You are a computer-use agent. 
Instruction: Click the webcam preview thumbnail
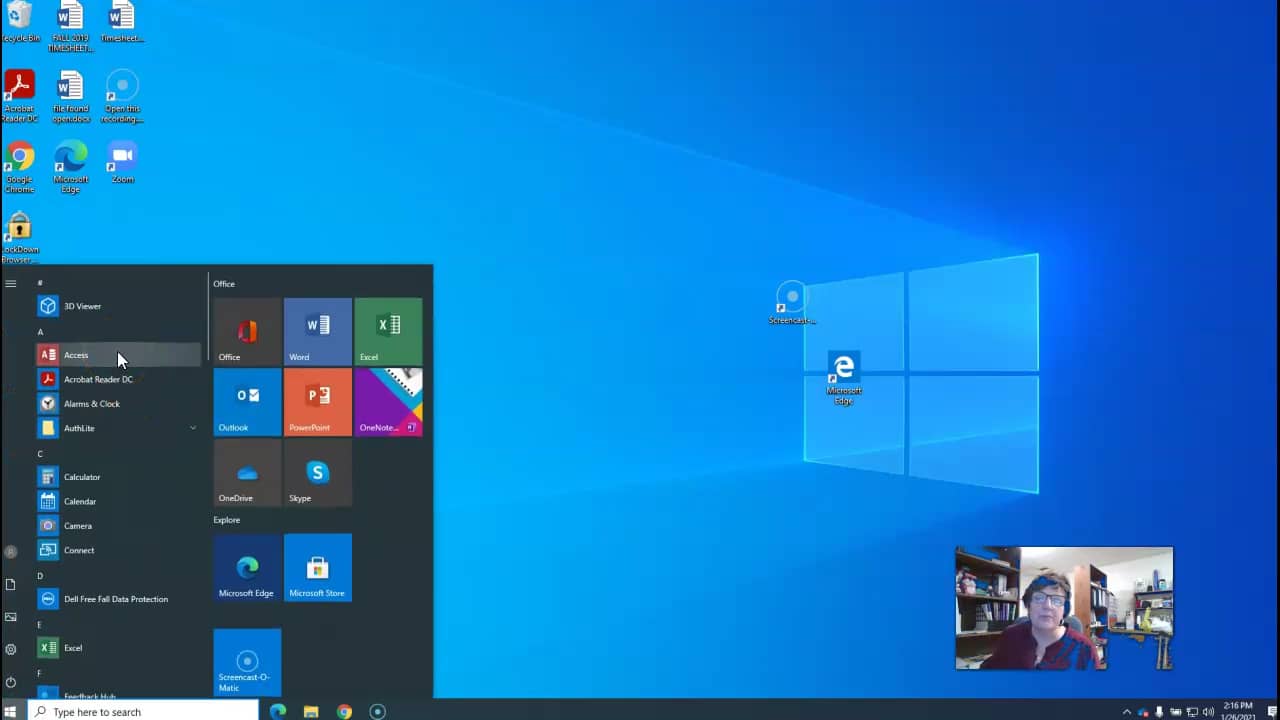(x=1064, y=608)
